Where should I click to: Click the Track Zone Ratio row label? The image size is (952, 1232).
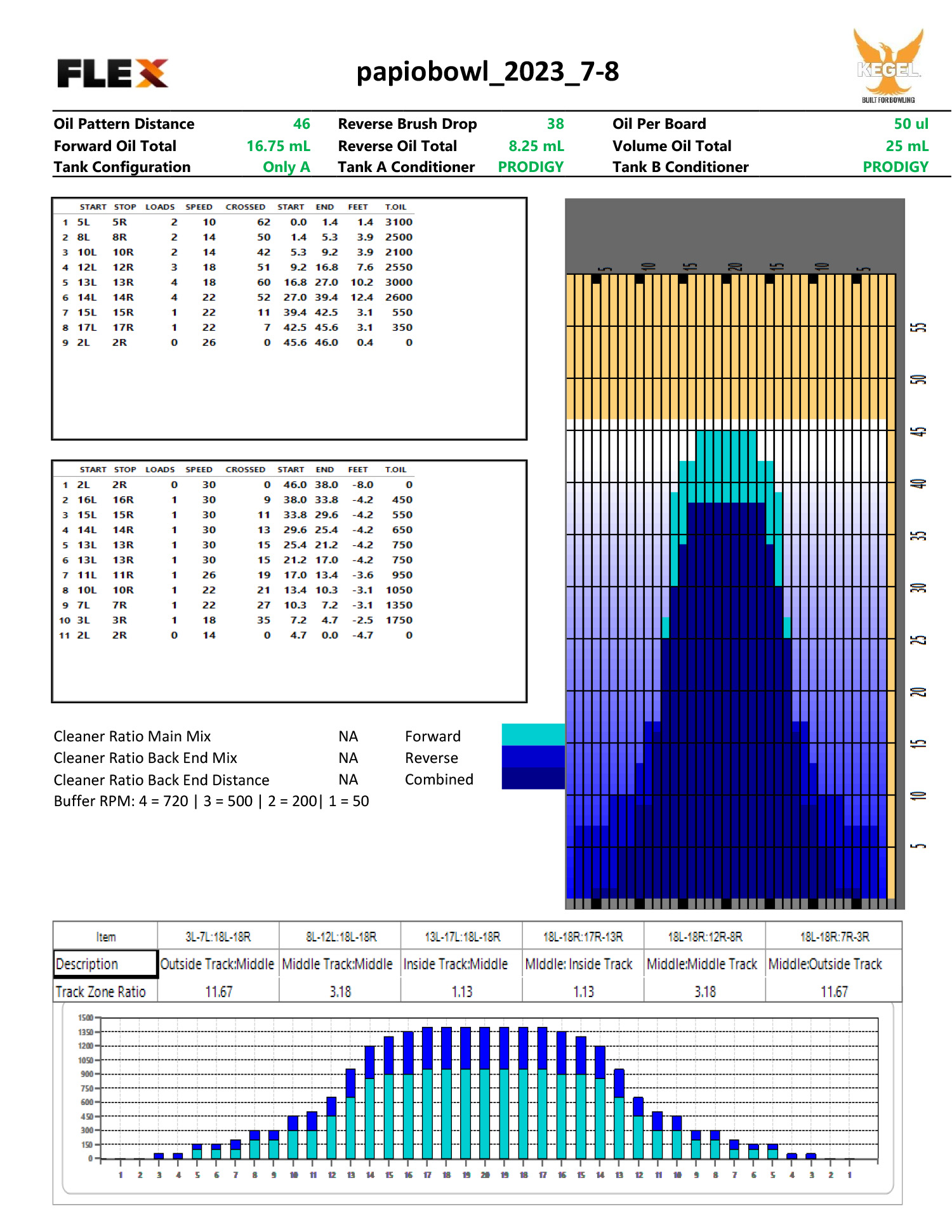pyautogui.click(x=101, y=991)
